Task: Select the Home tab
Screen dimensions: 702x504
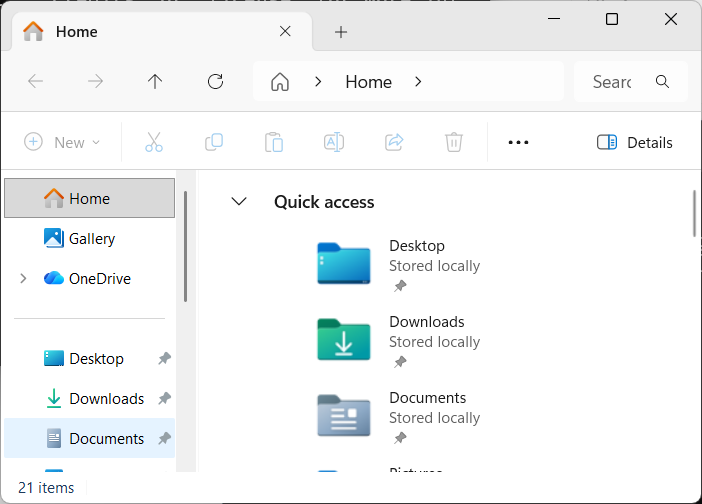Action: coord(162,32)
